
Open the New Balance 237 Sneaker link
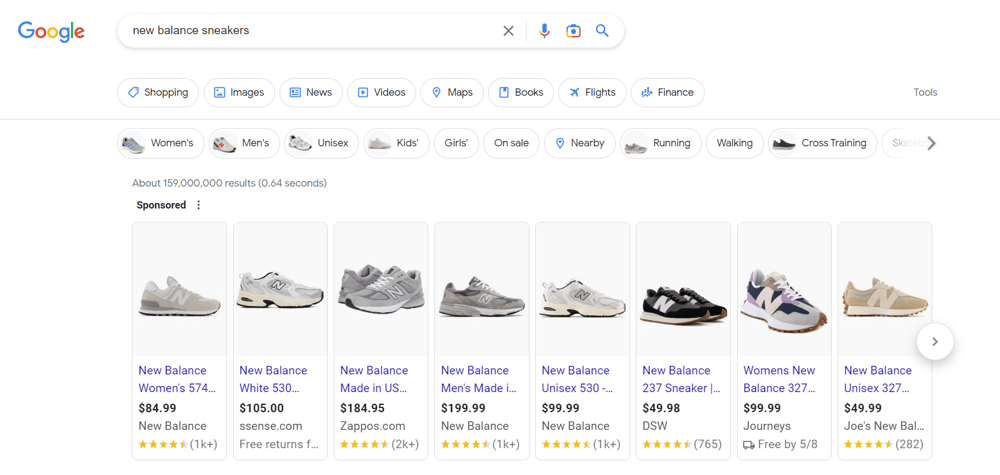click(x=681, y=379)
